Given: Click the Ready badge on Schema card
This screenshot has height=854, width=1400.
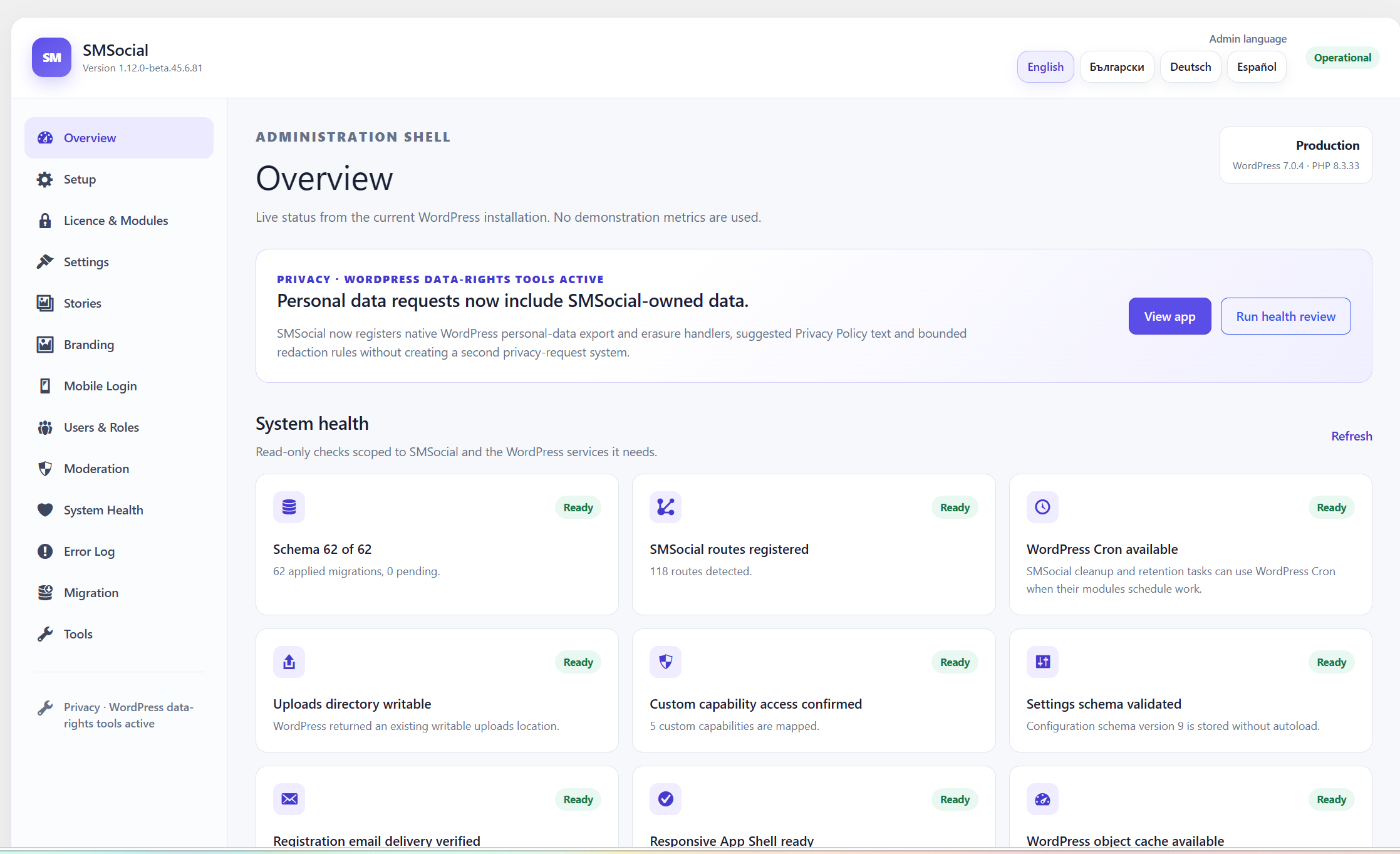Looking at the screenshot, I should pyautogui.click(x=578, y=508).
